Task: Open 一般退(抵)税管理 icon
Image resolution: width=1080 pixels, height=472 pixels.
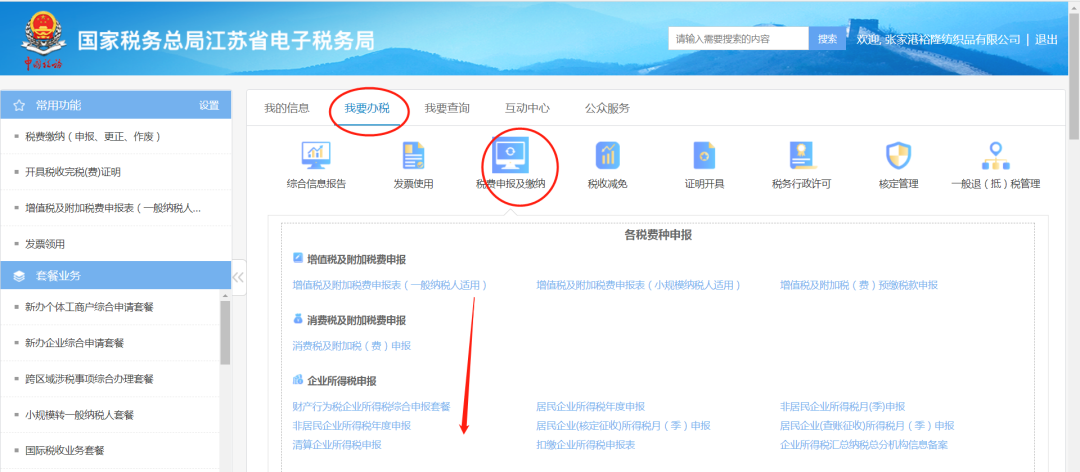Action: (x=995, y=156)
